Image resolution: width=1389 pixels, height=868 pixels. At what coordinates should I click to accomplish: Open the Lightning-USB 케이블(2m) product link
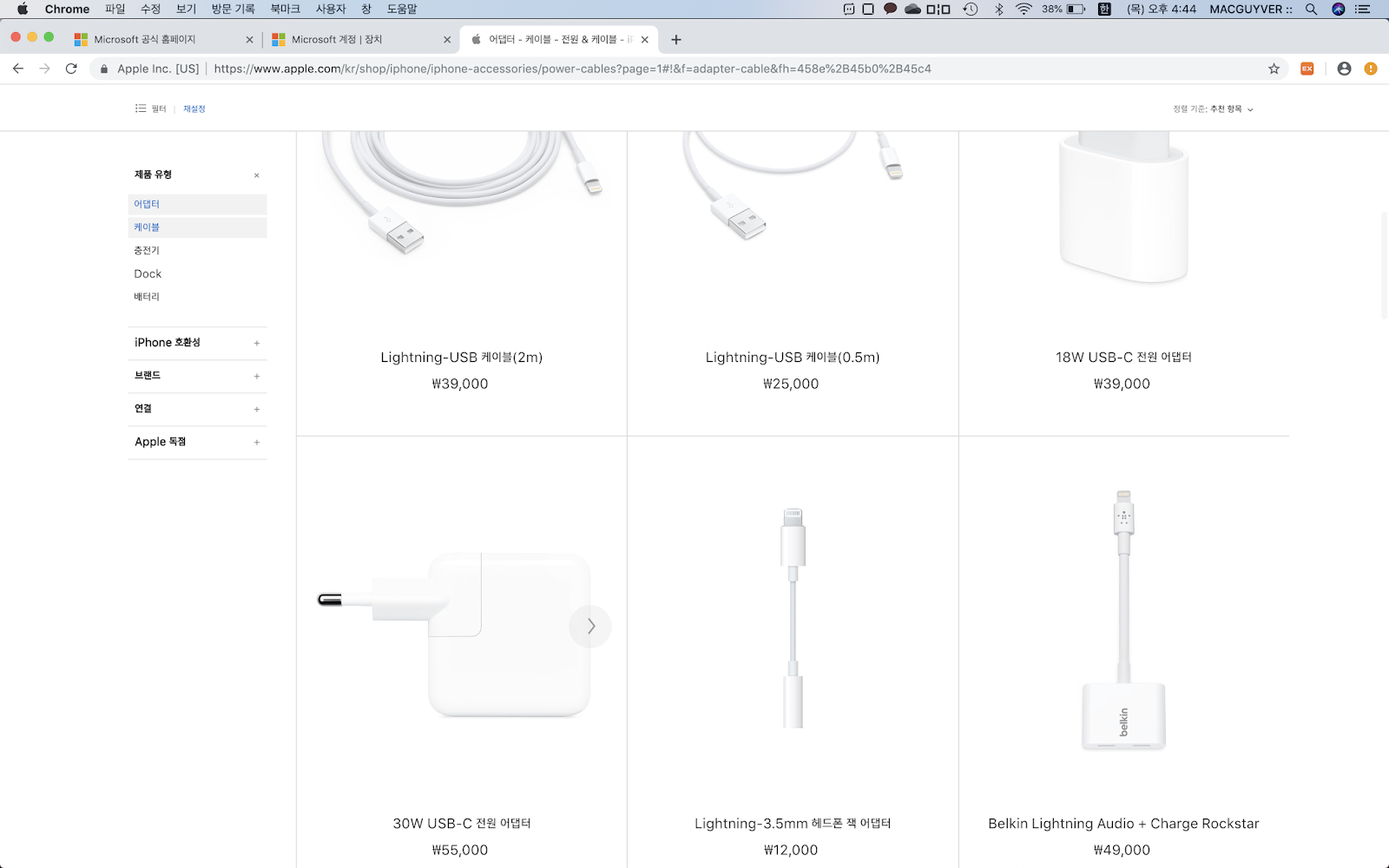click(x=462, y=358)
